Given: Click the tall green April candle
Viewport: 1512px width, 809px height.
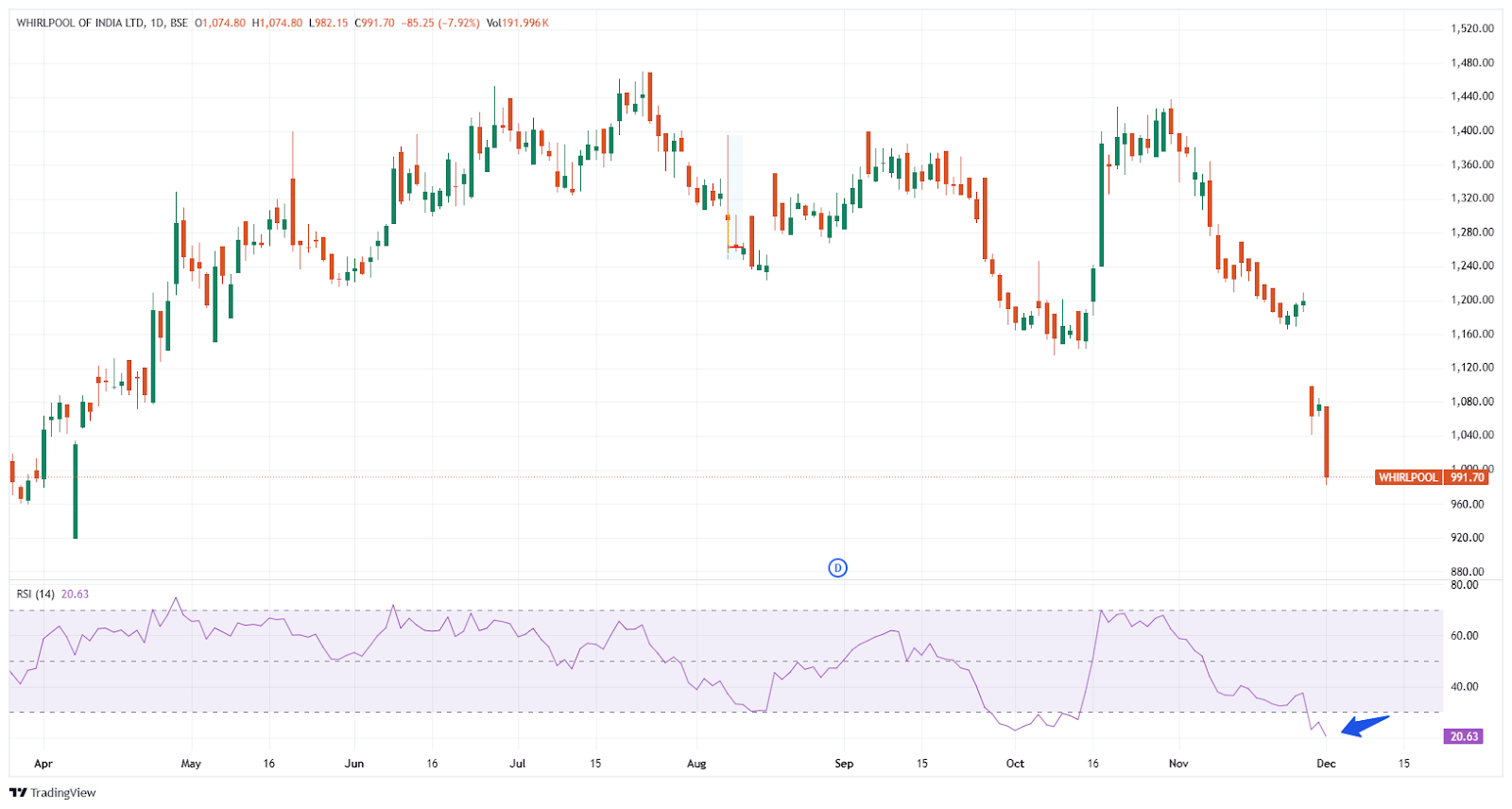Looking at the screenshot, I should [76, 490].
